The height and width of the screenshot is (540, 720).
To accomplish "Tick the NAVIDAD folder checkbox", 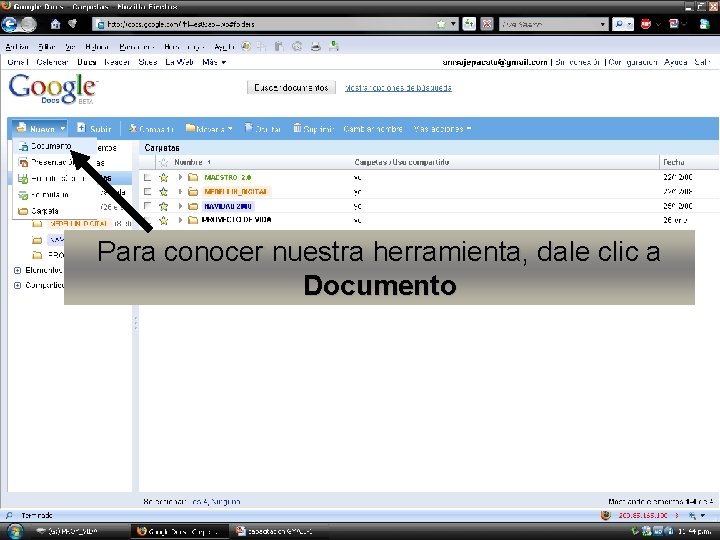I will (147, 206).
